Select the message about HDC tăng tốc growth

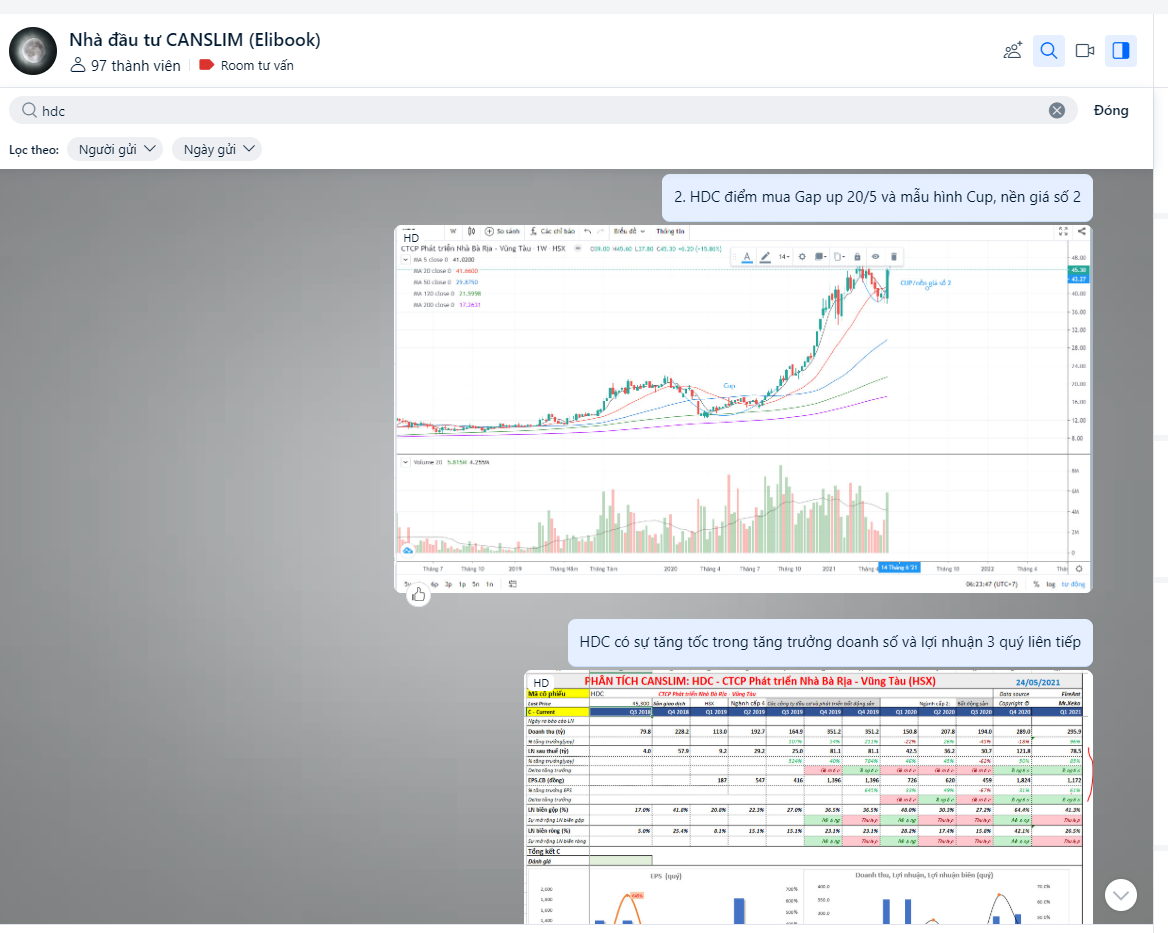[x=829, y=642]
